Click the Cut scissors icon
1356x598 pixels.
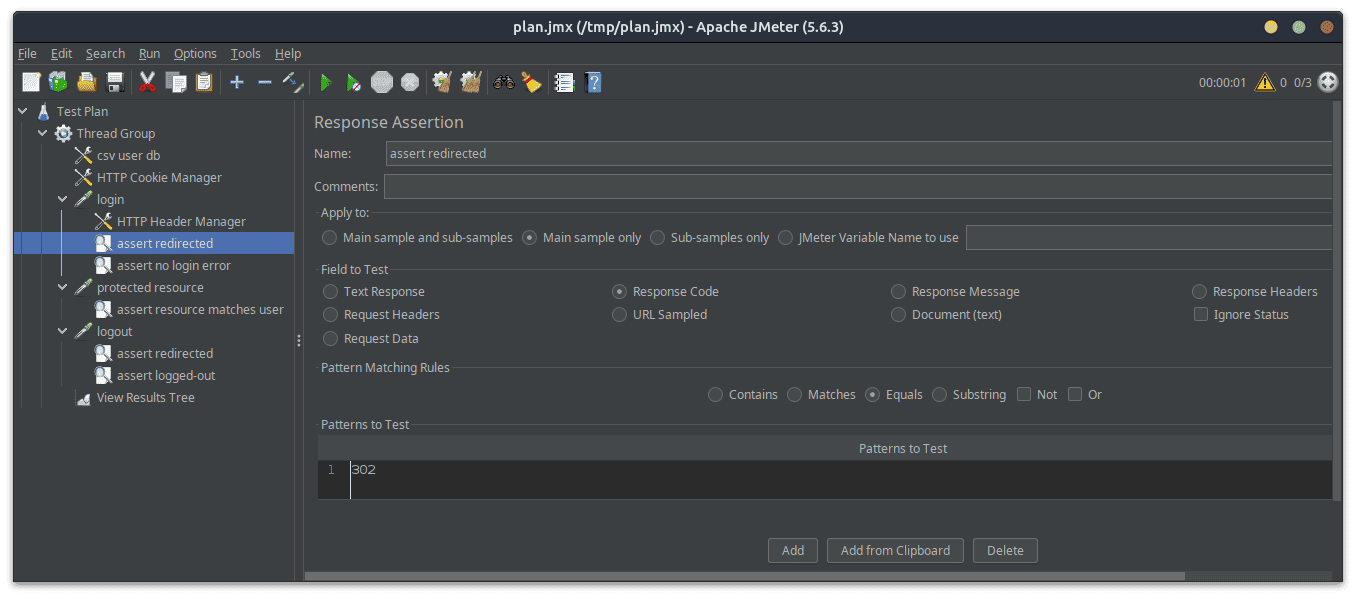point(147,82)
